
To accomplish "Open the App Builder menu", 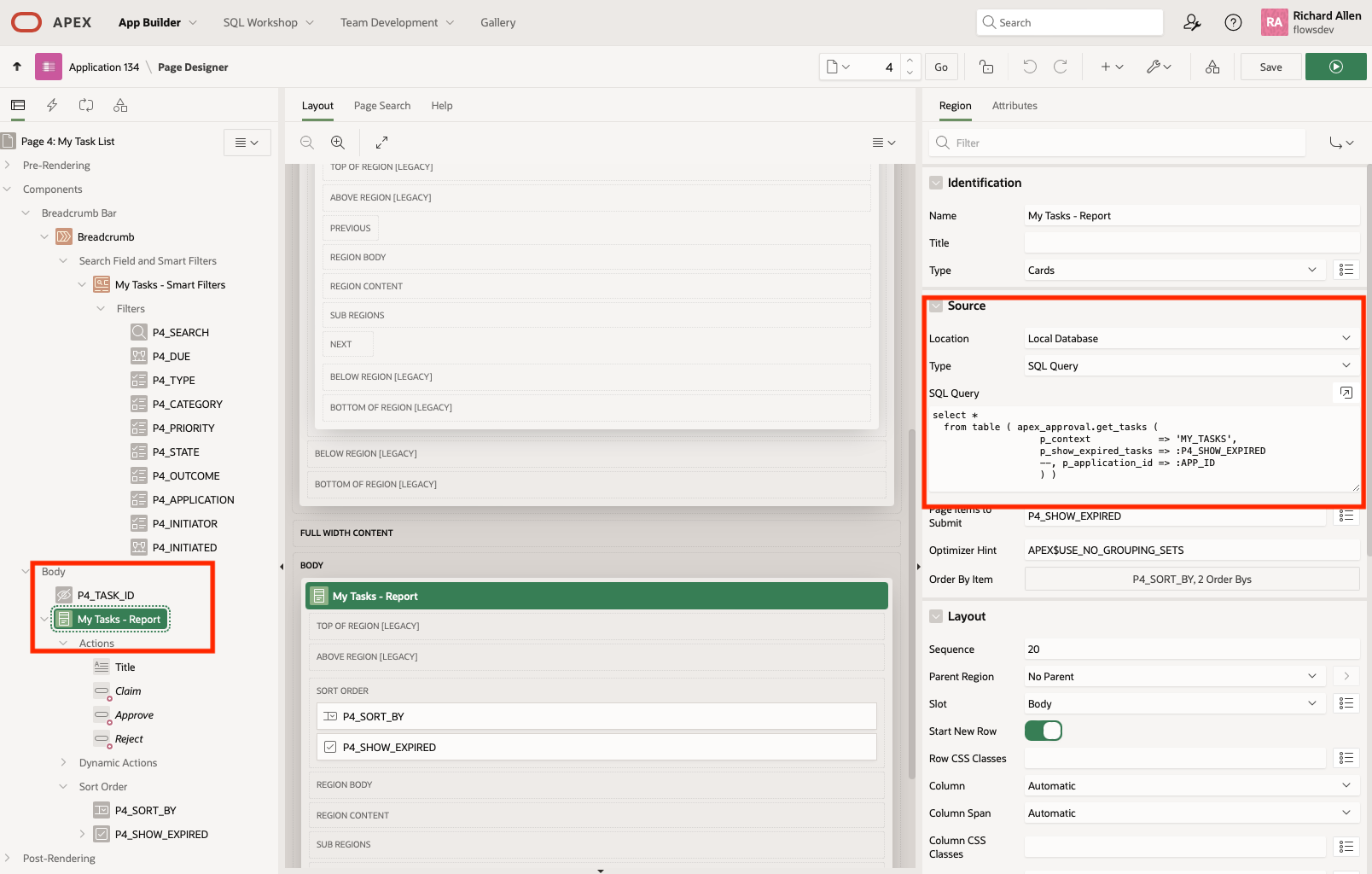I will point(157,22).
